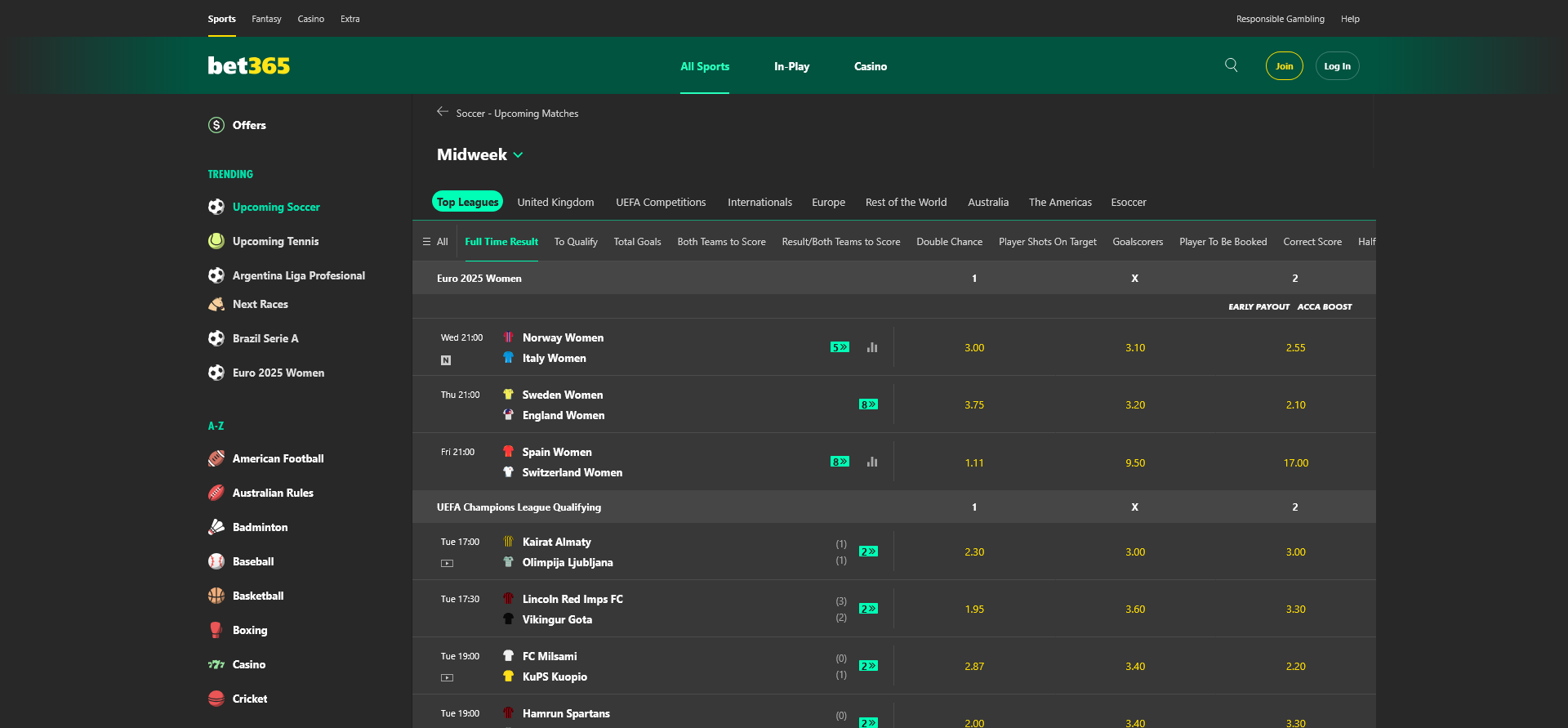Open stats chart icon for Norway Women match
This screenshot has height=728, width=1568.
(872, 347)
